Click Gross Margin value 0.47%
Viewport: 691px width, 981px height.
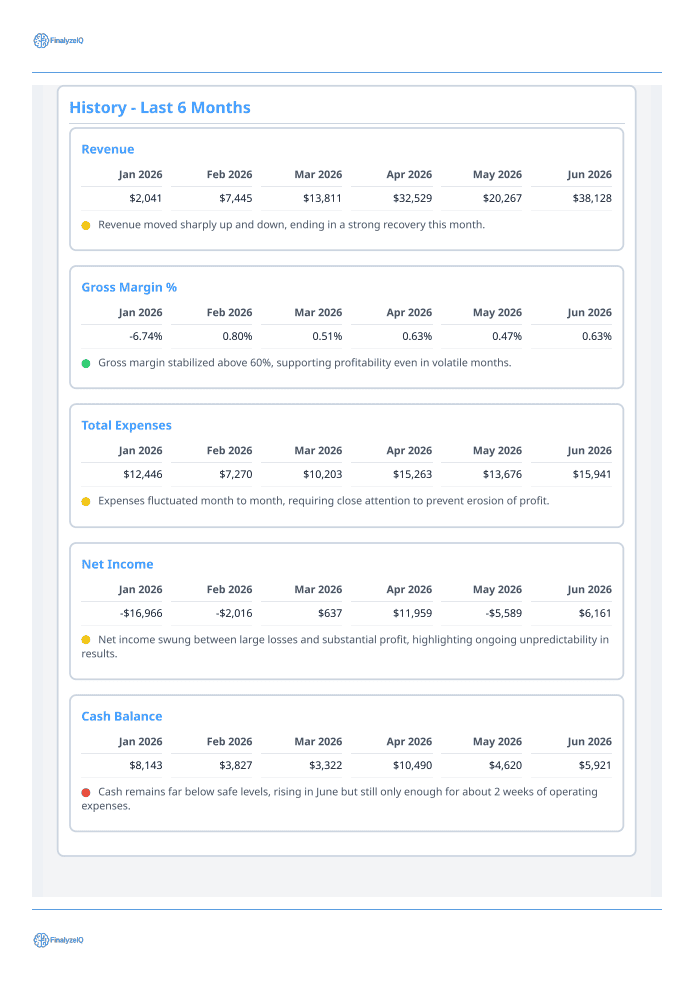(x=507, y=337)
